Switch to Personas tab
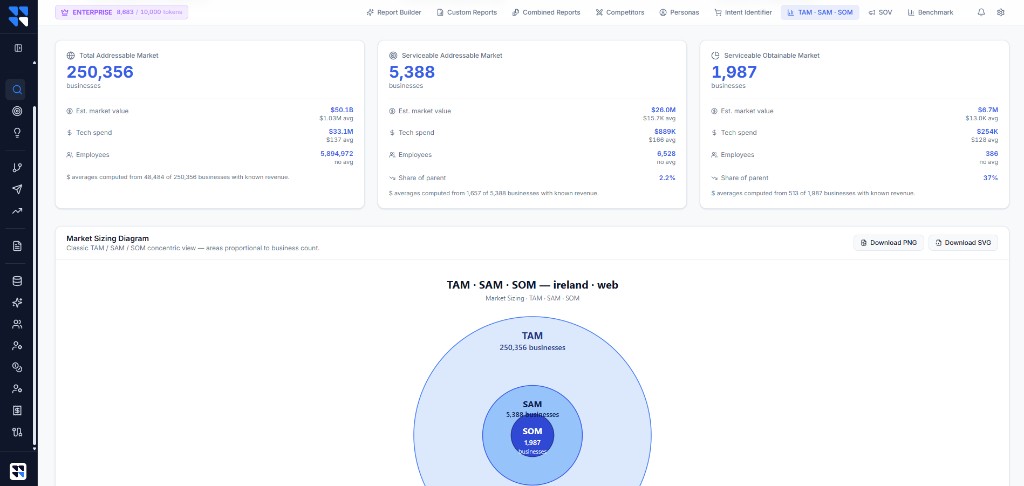Image resolution: width=1024 pixels, height=486 pixels. tap(679, 12)
